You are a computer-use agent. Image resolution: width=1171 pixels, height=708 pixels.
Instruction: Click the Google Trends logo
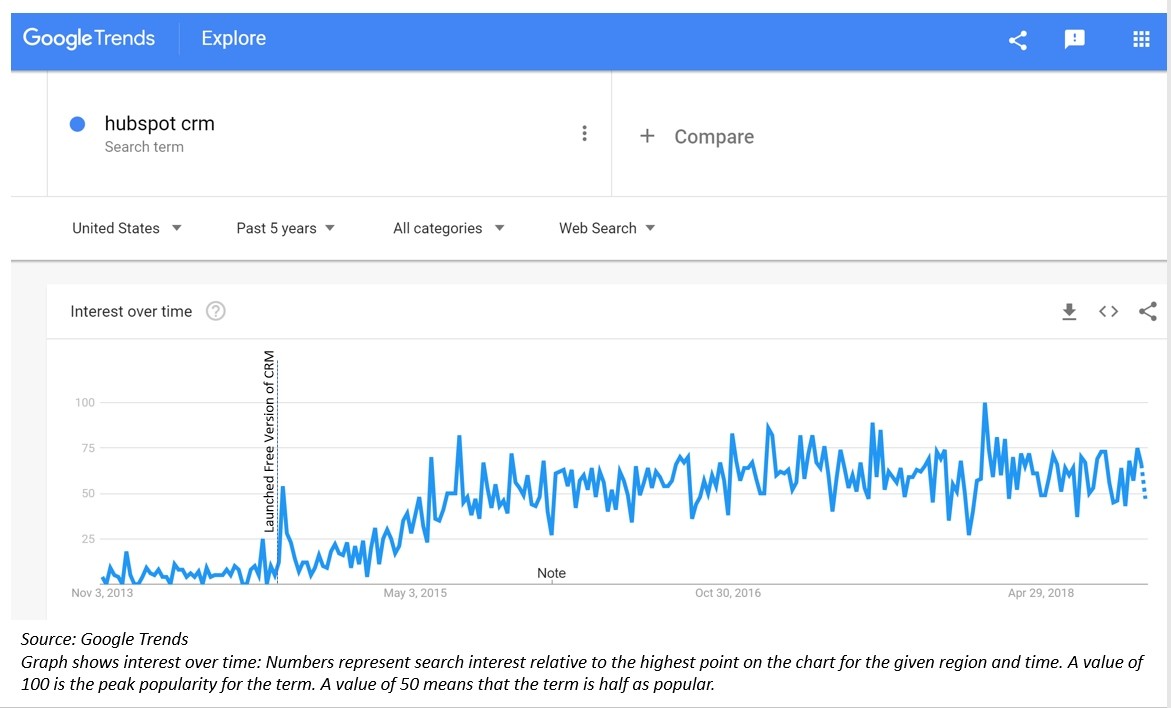[89, 39]
